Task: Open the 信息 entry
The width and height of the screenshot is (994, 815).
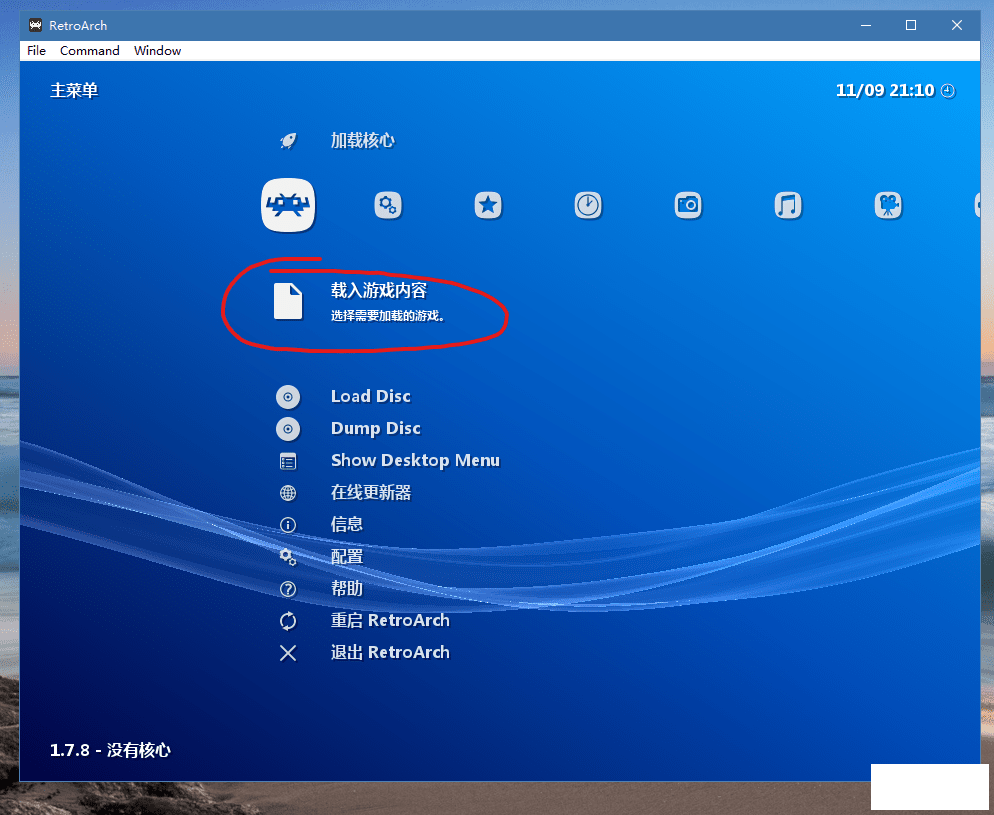Action: (x=347, y=525)
